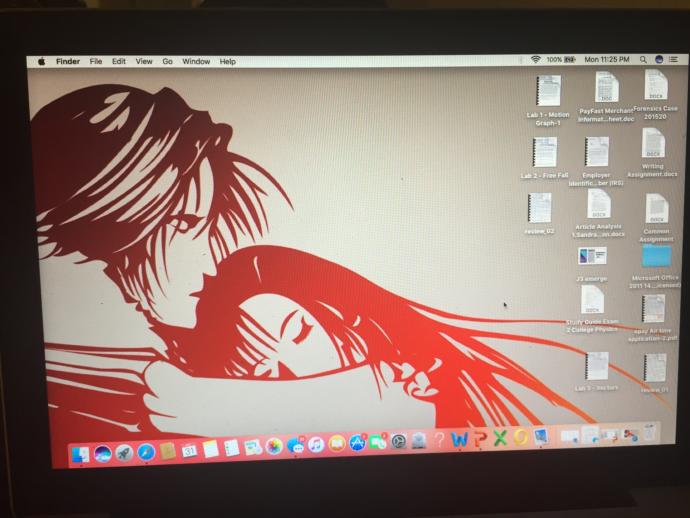Click the question mark placeholder in Dock
690x518 pixels.
[x=439, y=440]
